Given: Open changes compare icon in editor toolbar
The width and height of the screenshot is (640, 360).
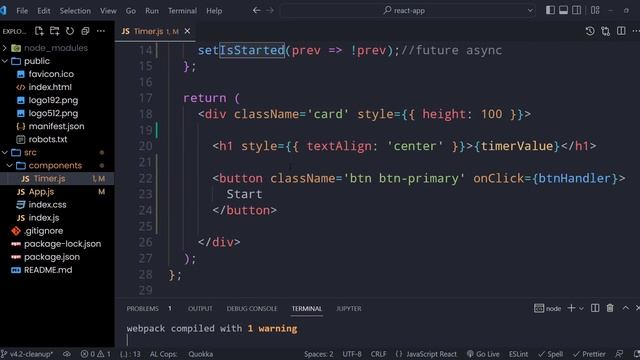Looking at the screenshot, I should click(x=605, y=31).
